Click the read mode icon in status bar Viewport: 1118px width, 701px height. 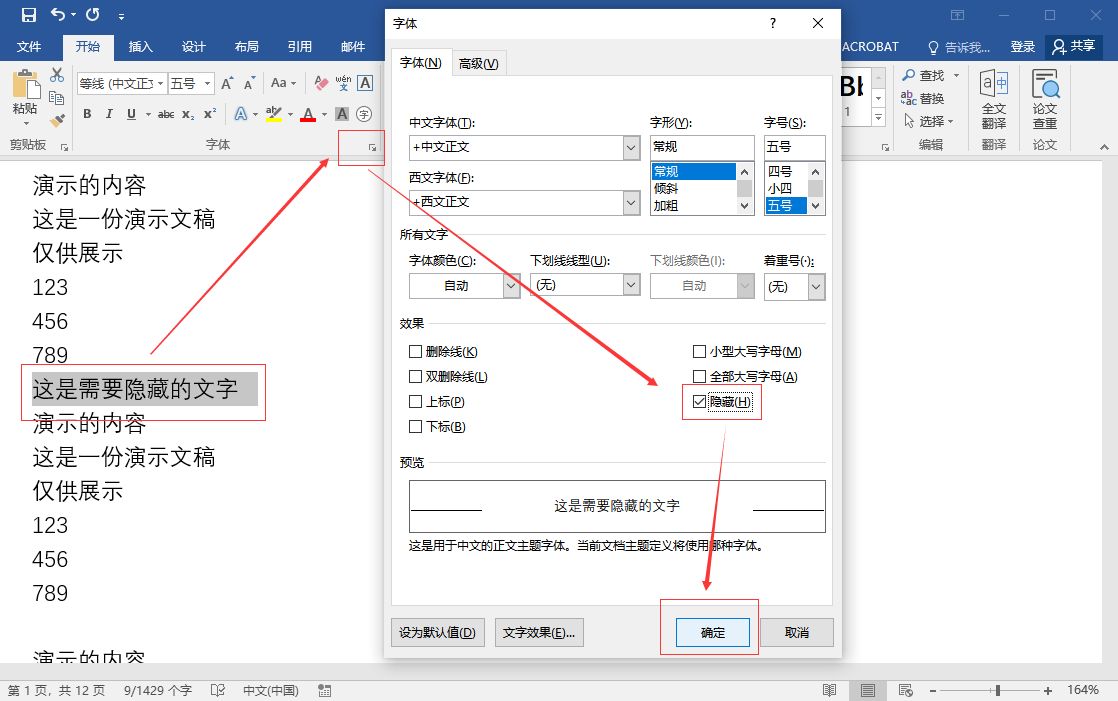[x=829, y=690]
